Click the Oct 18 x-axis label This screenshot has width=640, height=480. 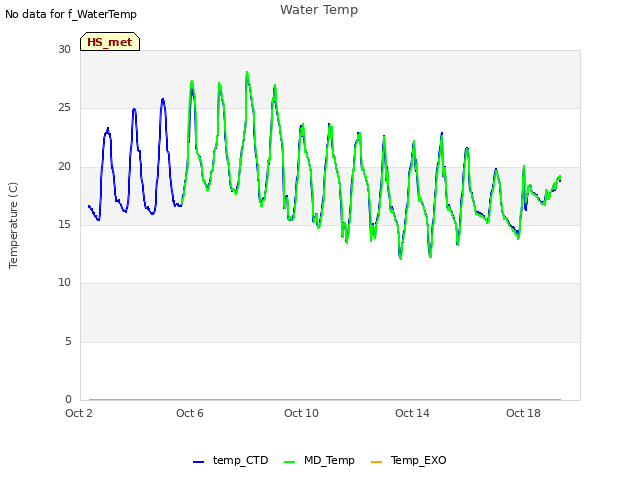coord(523,413)
